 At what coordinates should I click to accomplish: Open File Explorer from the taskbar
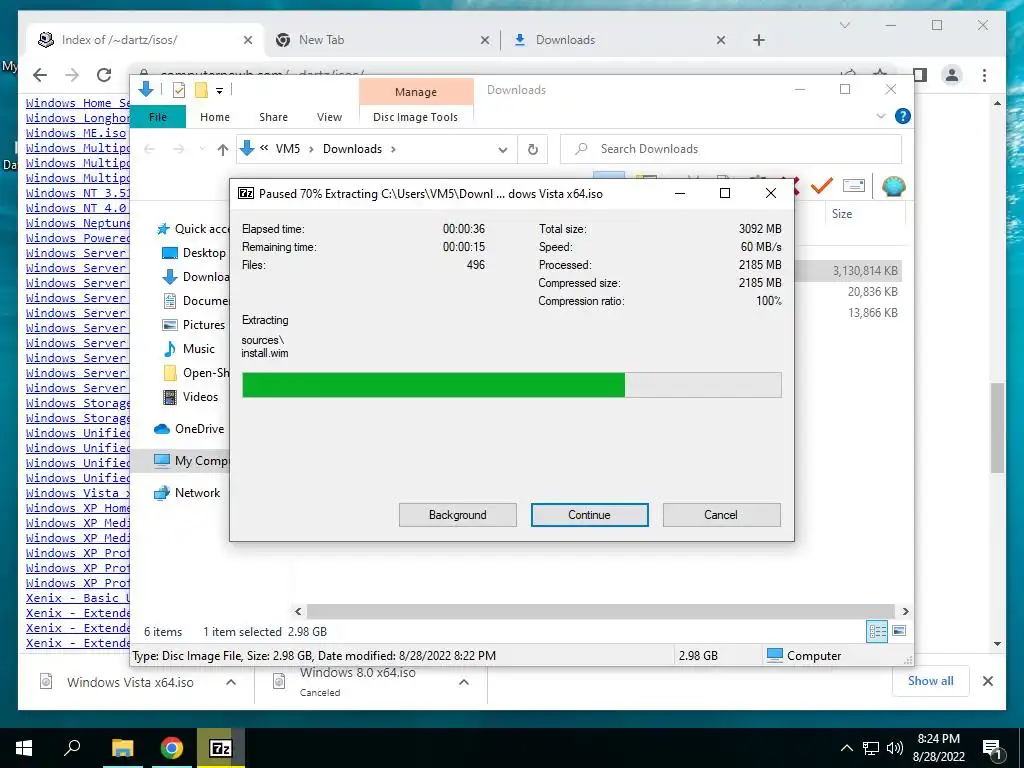[x=122, y=748]
